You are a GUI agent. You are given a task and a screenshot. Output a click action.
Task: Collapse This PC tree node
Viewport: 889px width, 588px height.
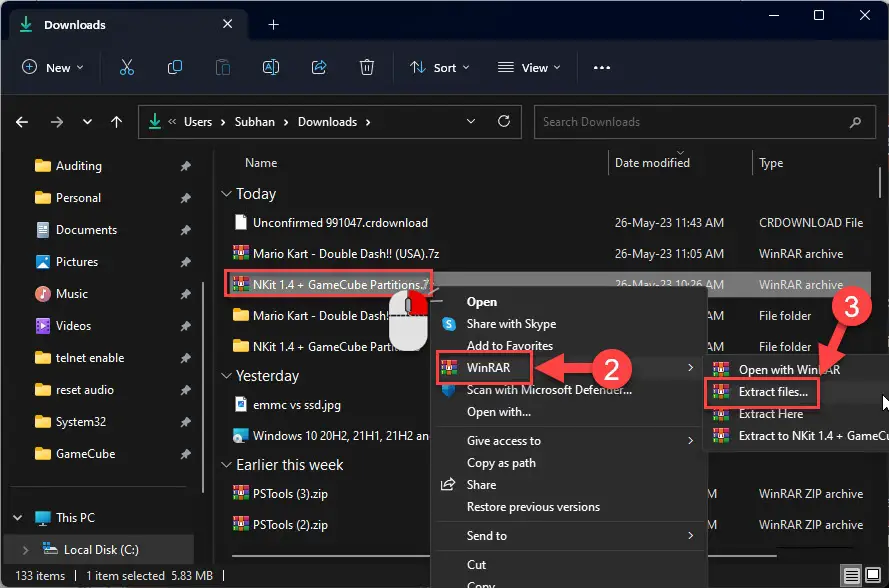18,518
